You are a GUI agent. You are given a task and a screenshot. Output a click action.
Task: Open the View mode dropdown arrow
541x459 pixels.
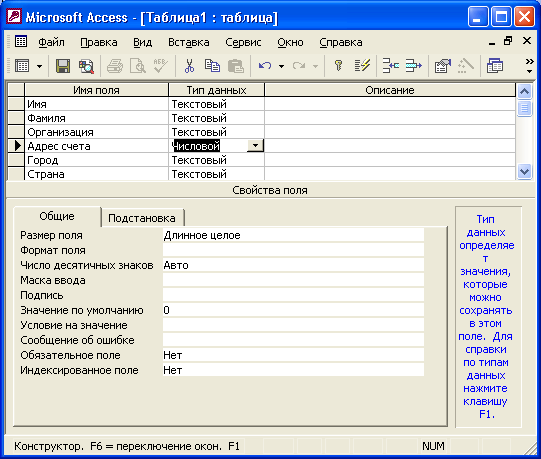pyautogui.click(x=40, y=66)
